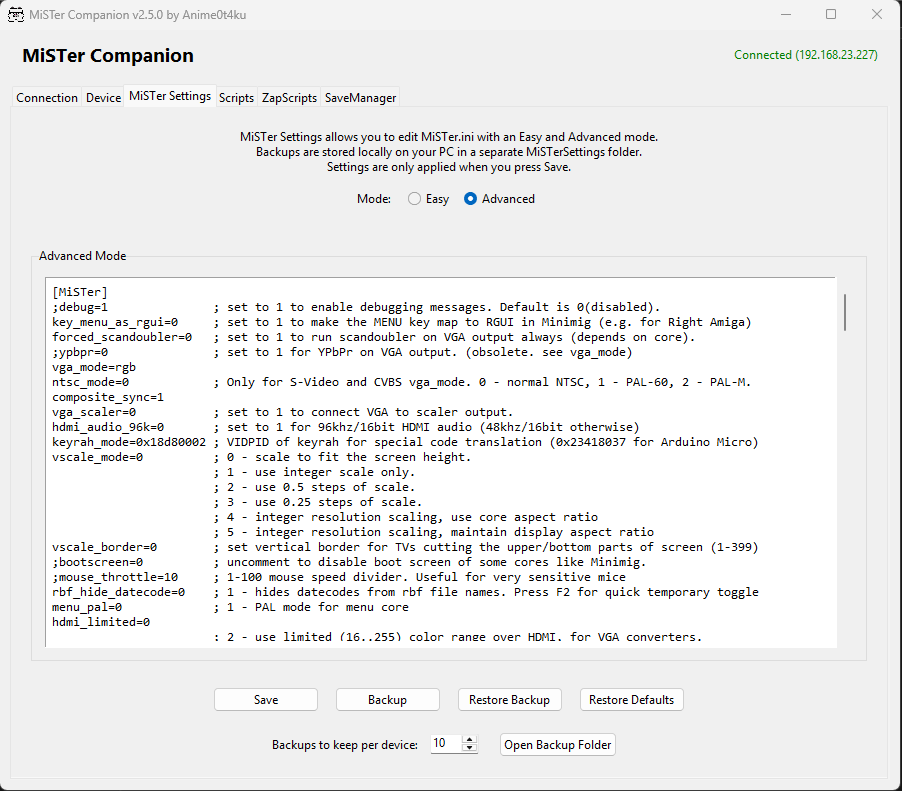Click Restore Defaults button

click(x=632, y=700)
